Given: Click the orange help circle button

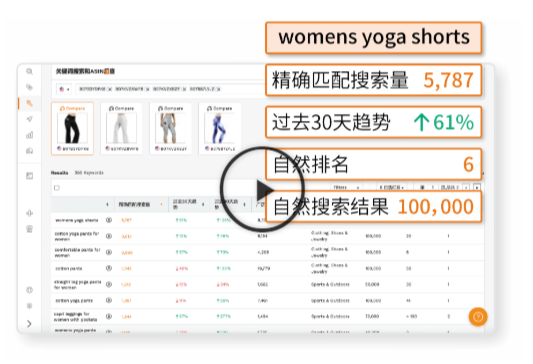Looking at the screenshot, I should 478,317.
